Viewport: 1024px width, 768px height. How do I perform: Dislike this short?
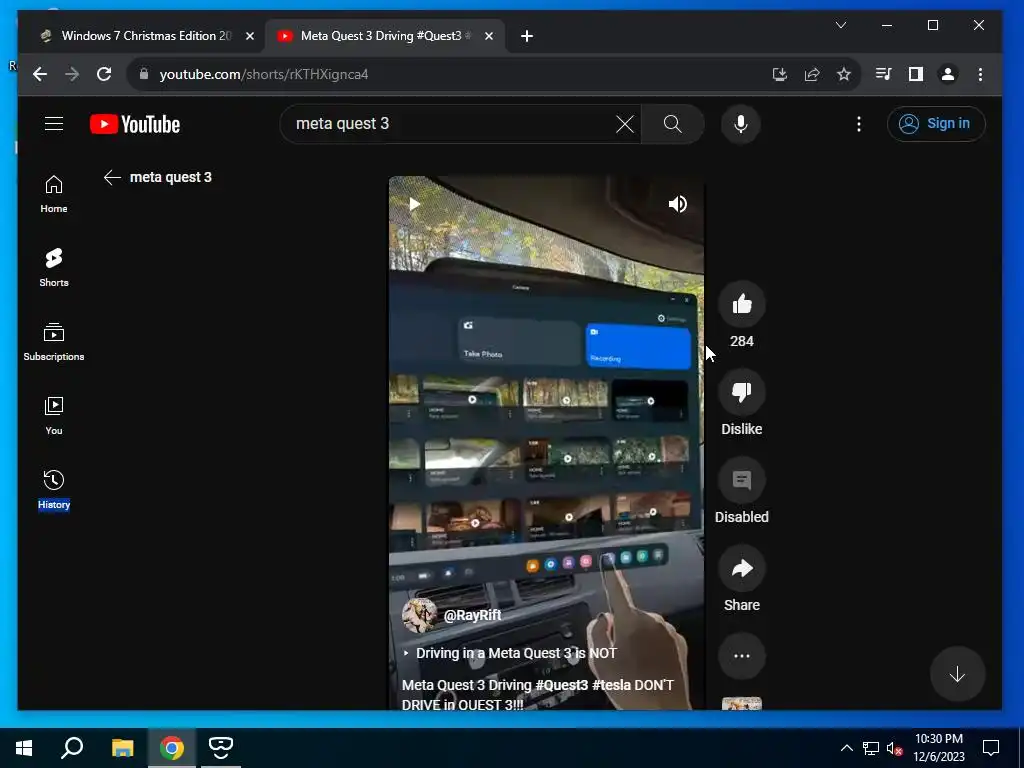point(741,392)
